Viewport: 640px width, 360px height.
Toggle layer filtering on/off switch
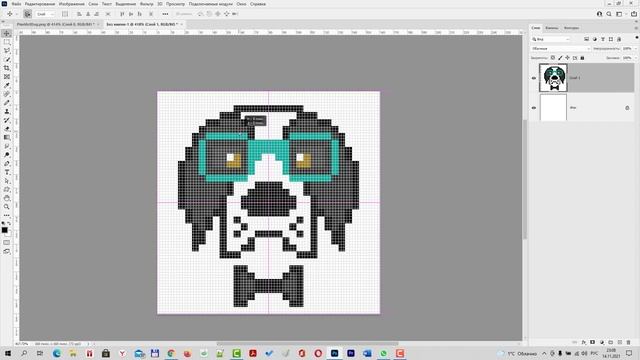point(637,38)
